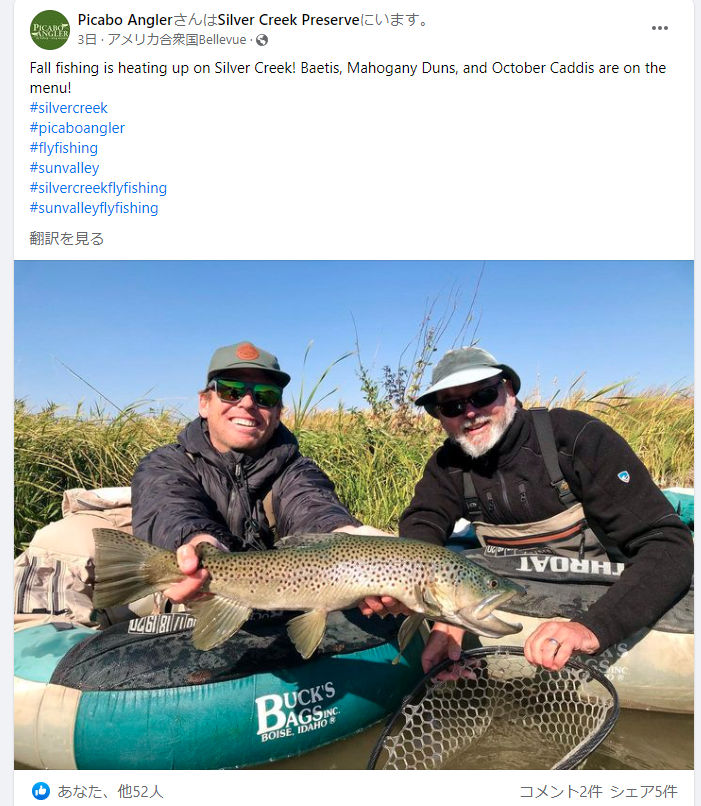Image resolution: width=701 pixels, height=806 pixels.
Task: Click the post caption text about fall fishing
Action: [348, 78]
